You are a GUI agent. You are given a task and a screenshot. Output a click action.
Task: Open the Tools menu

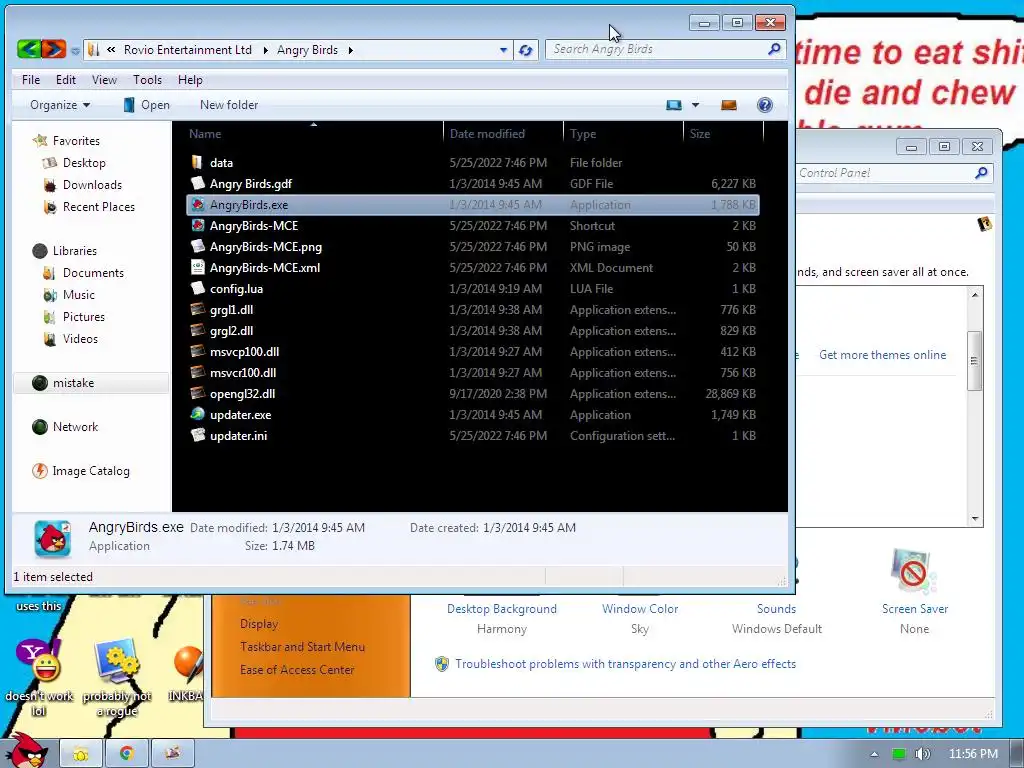tap(147, 80)
